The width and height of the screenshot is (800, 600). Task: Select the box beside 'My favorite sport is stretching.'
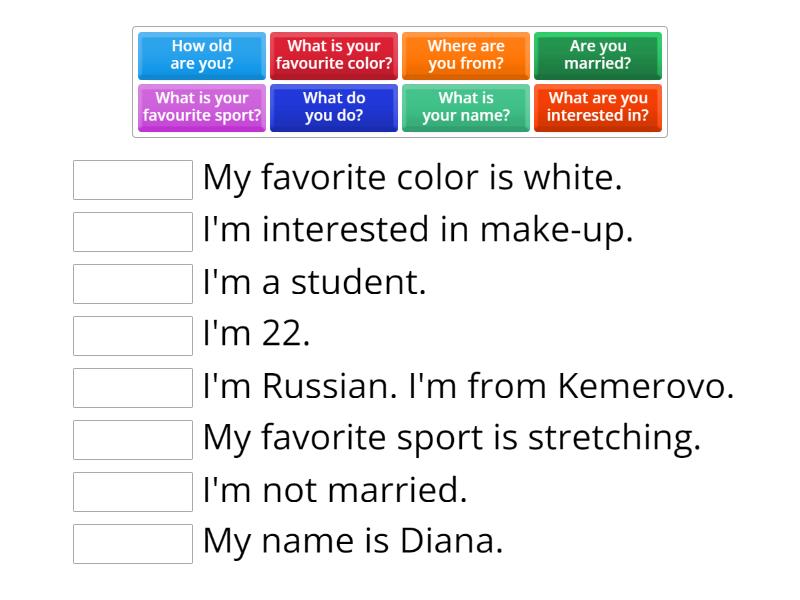(133, 440)
